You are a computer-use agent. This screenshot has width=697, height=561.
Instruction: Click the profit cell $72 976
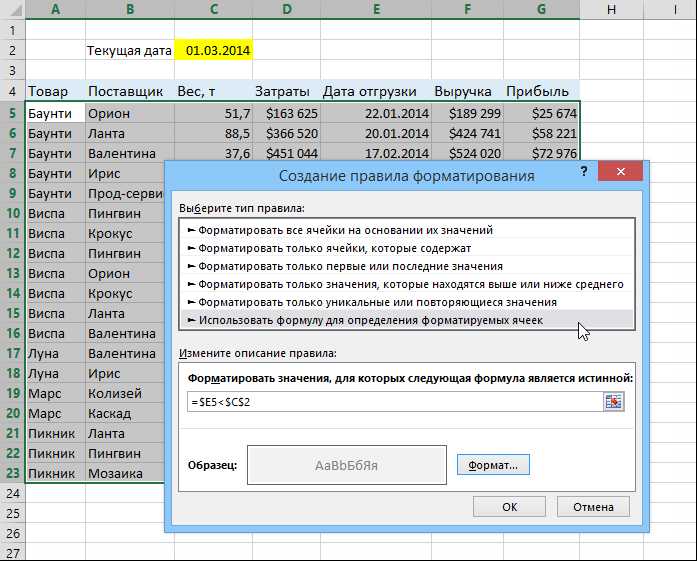[x=541, y=153]
